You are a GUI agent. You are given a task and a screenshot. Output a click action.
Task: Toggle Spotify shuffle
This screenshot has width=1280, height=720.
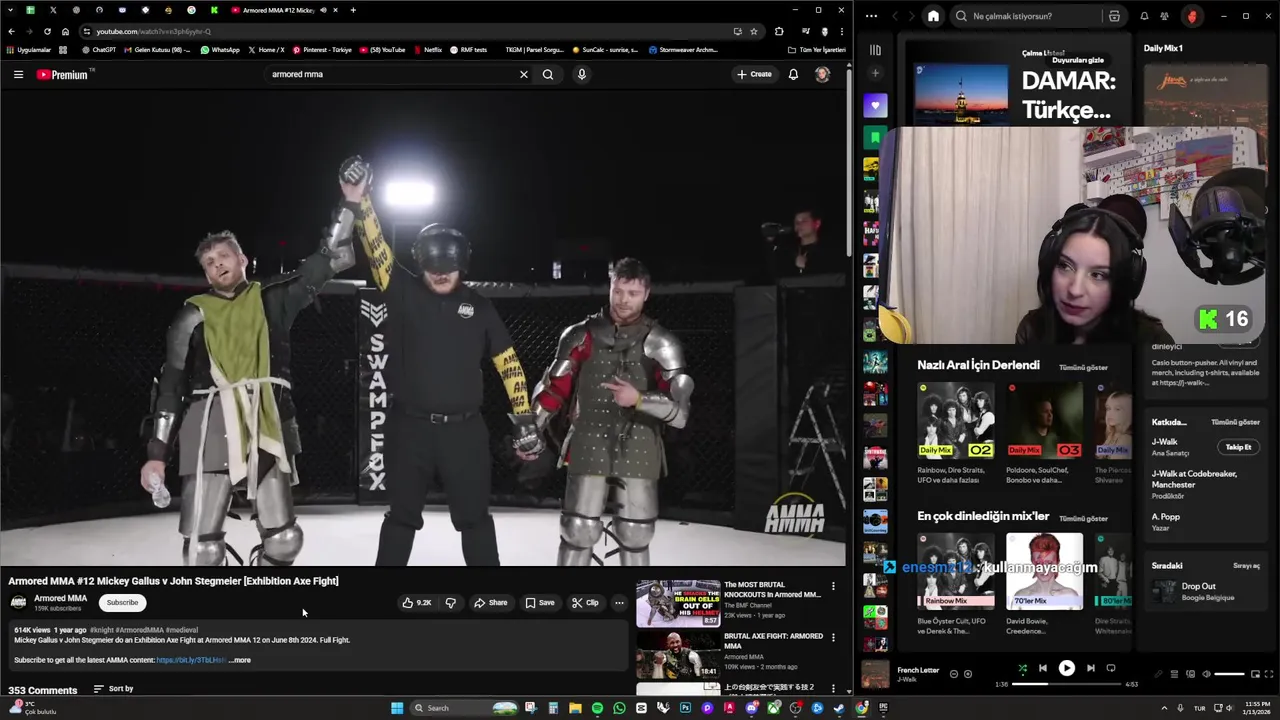click(x=1022, y=668)
